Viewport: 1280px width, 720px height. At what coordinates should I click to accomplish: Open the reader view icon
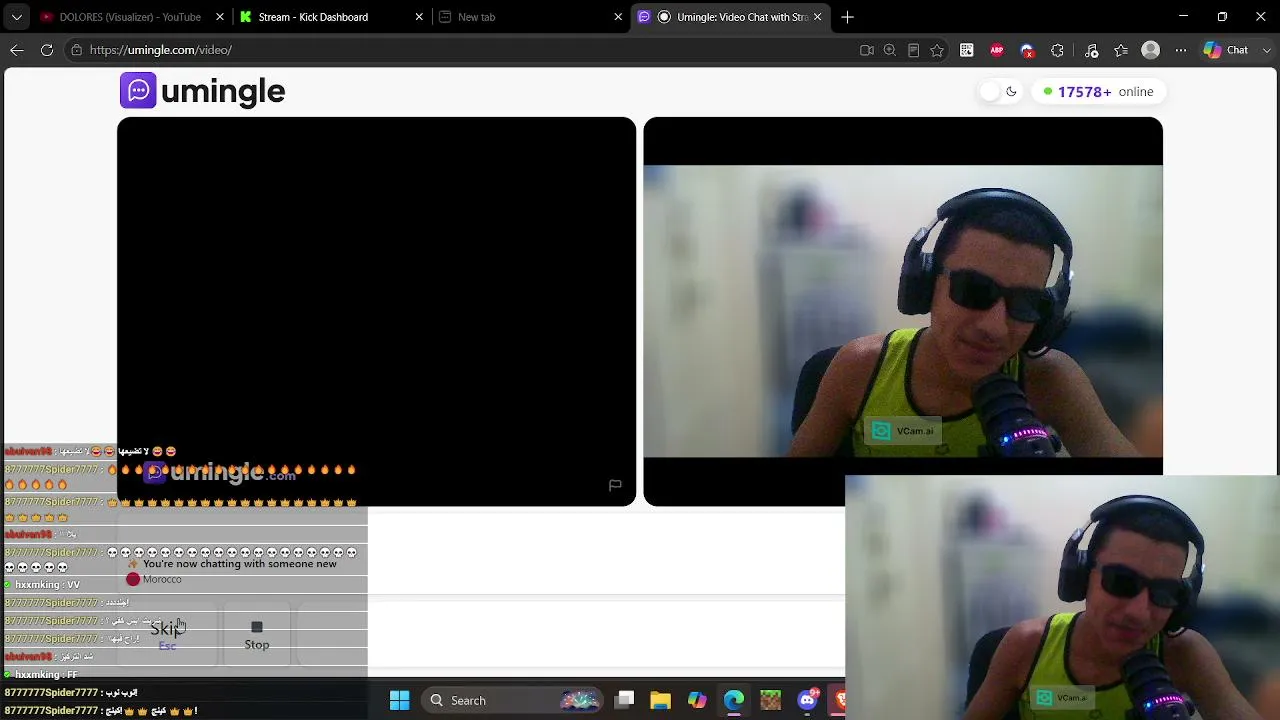[x=913, y=50]
